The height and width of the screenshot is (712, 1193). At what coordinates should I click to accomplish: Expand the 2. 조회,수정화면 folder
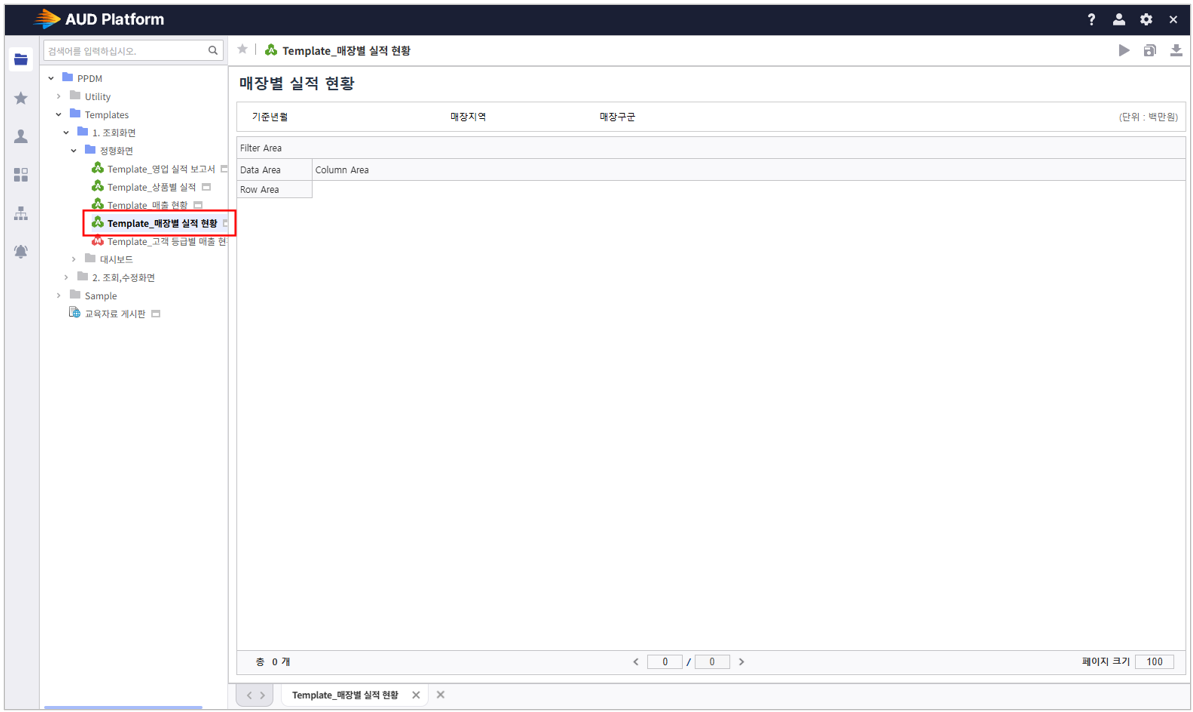66,278
